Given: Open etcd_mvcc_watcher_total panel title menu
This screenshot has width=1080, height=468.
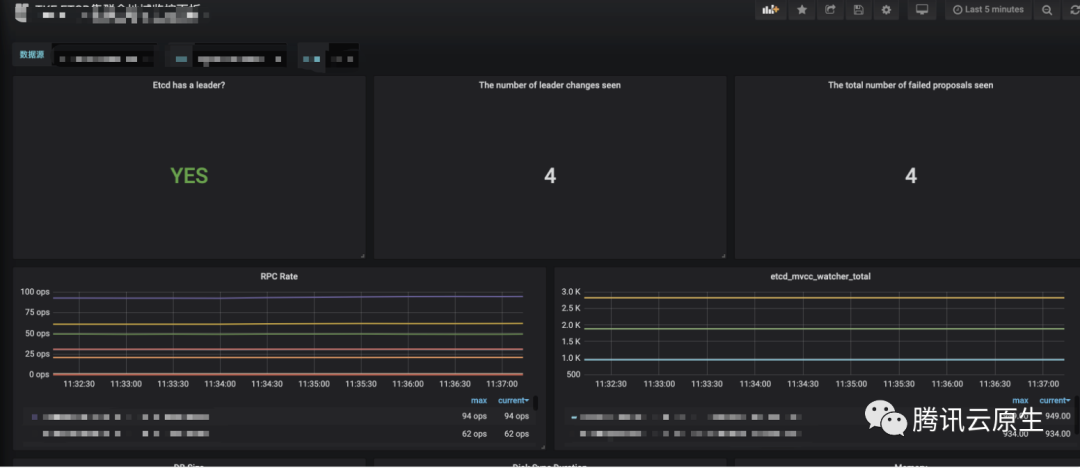Looking at the screenshot, I should coord(817,276).
